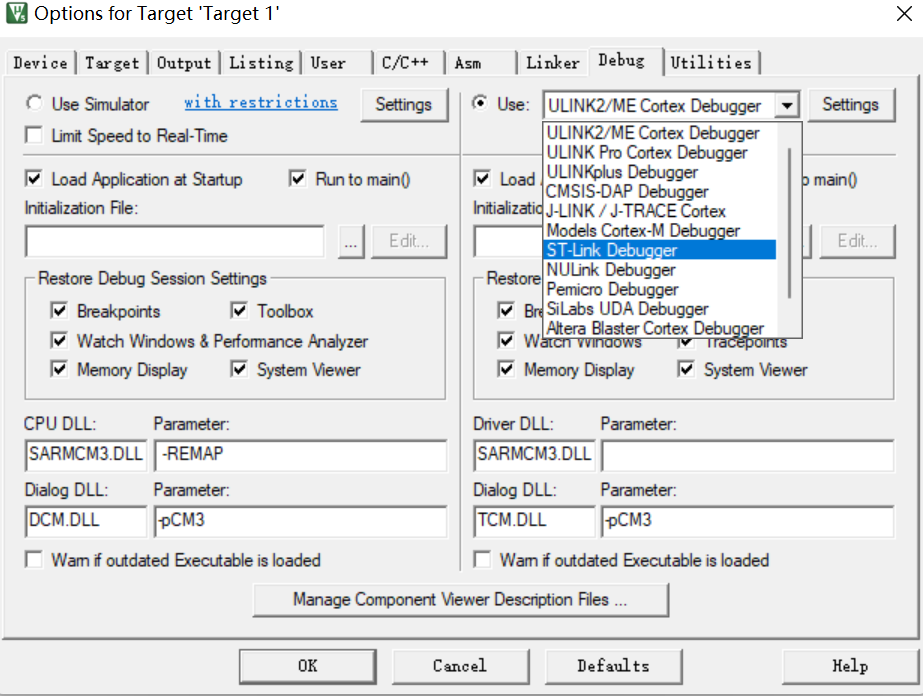
Task: Click CPU DLL parameter field with -REMAP
Action: tap(300, 455)
